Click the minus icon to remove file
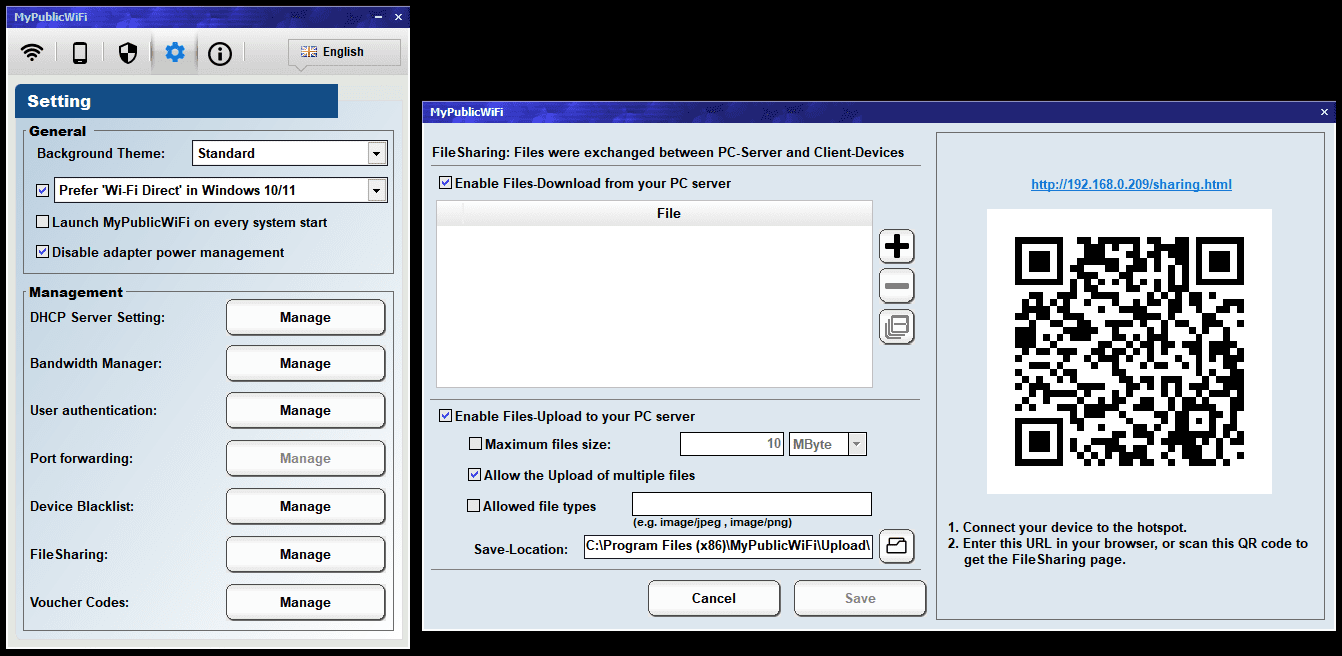Screen dimensions: 1342x656 pyautogui.click(x=897, y=286)
